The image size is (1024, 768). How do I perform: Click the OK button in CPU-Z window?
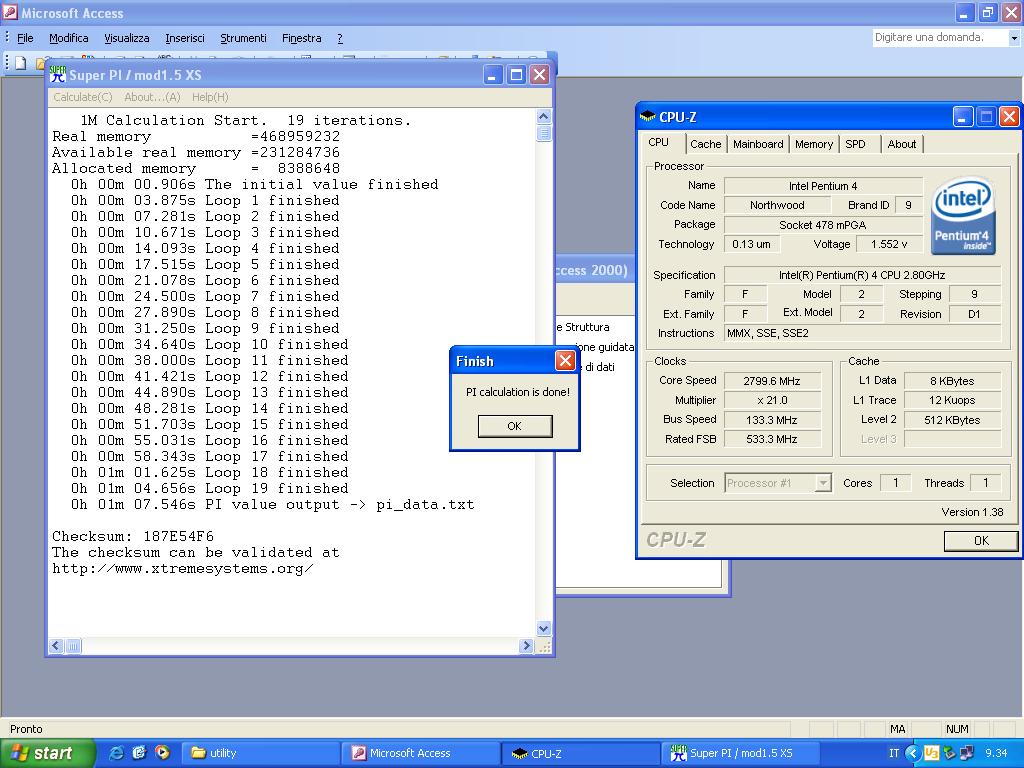[981, 541]
